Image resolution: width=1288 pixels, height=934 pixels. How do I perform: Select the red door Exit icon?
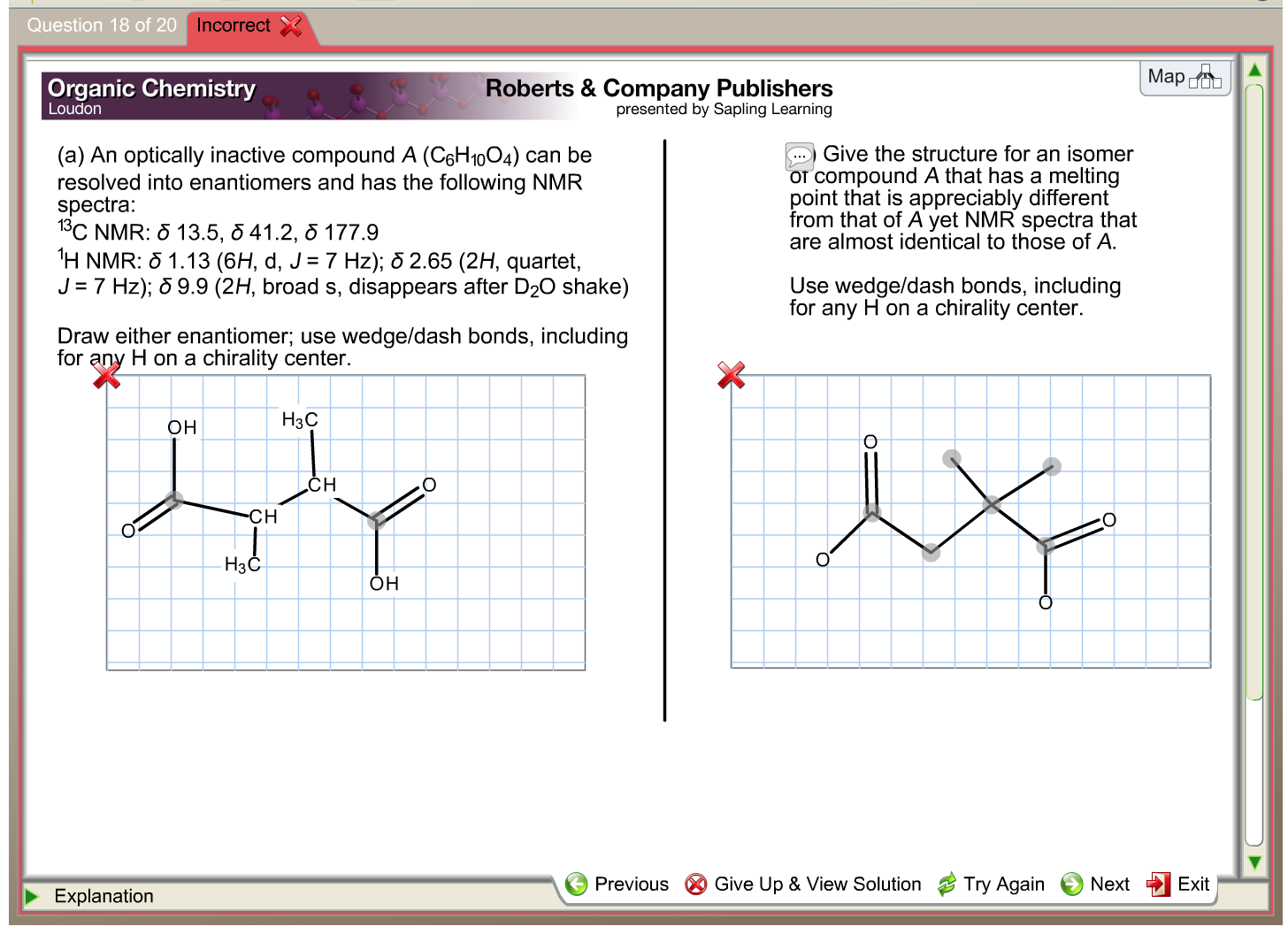pos(1158,884)
